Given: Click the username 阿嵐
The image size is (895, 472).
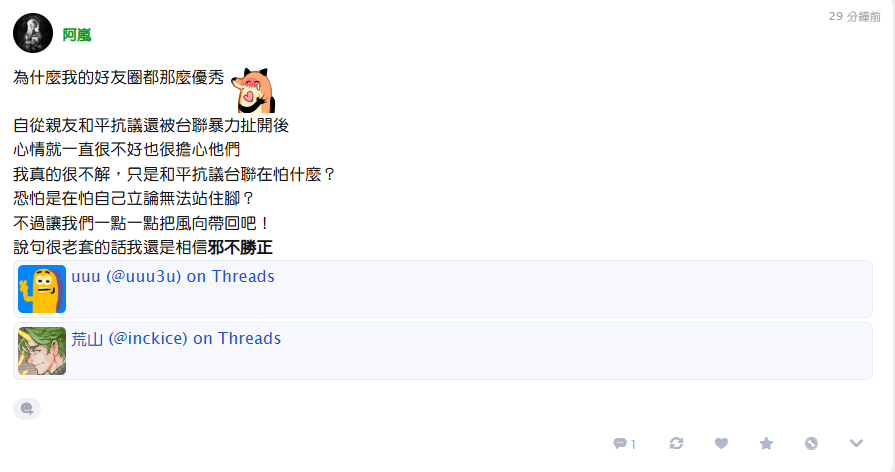Looking at the screenshot, I should (76, 35).
